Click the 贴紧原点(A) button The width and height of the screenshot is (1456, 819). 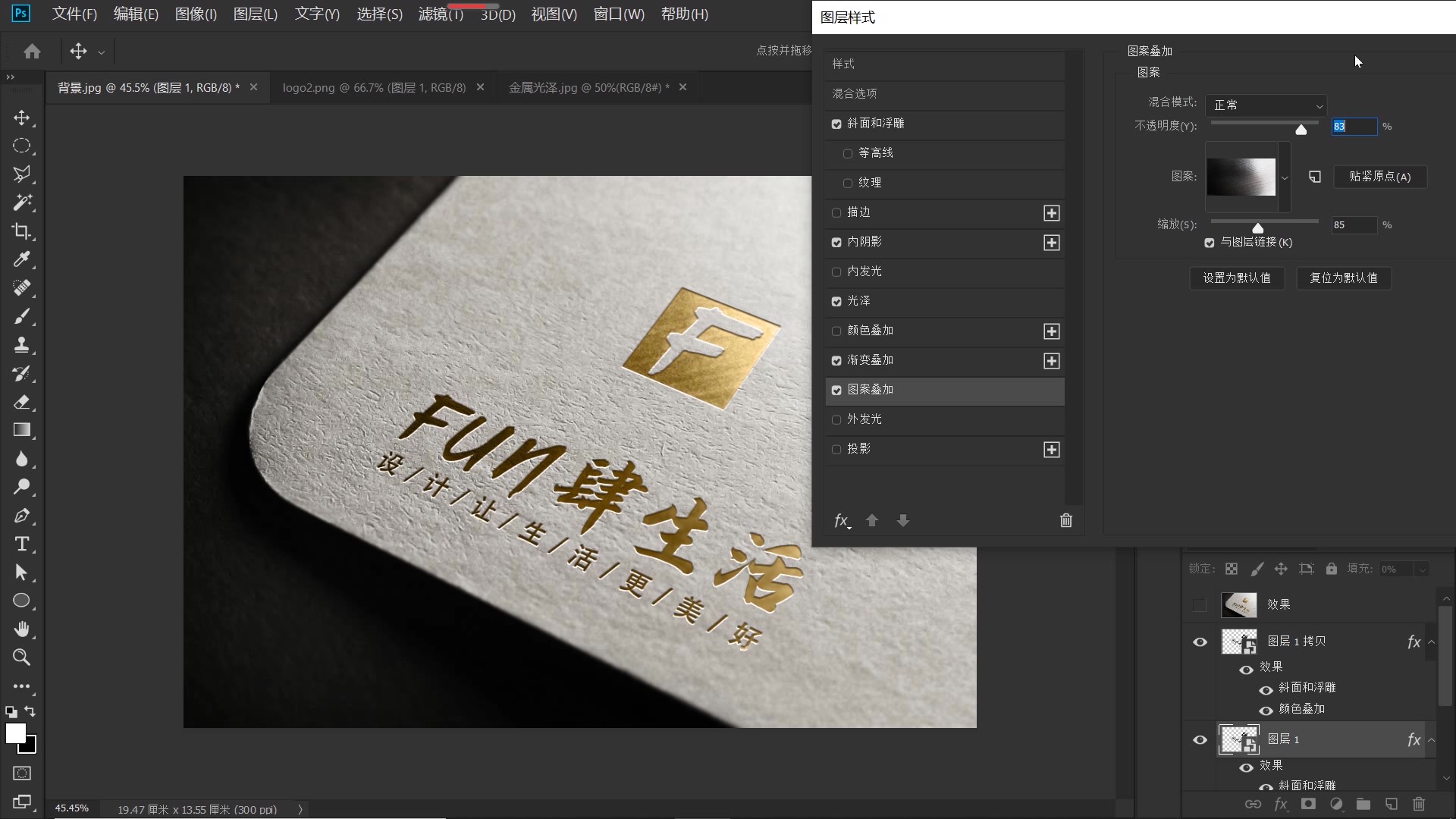click(1379, 176)
